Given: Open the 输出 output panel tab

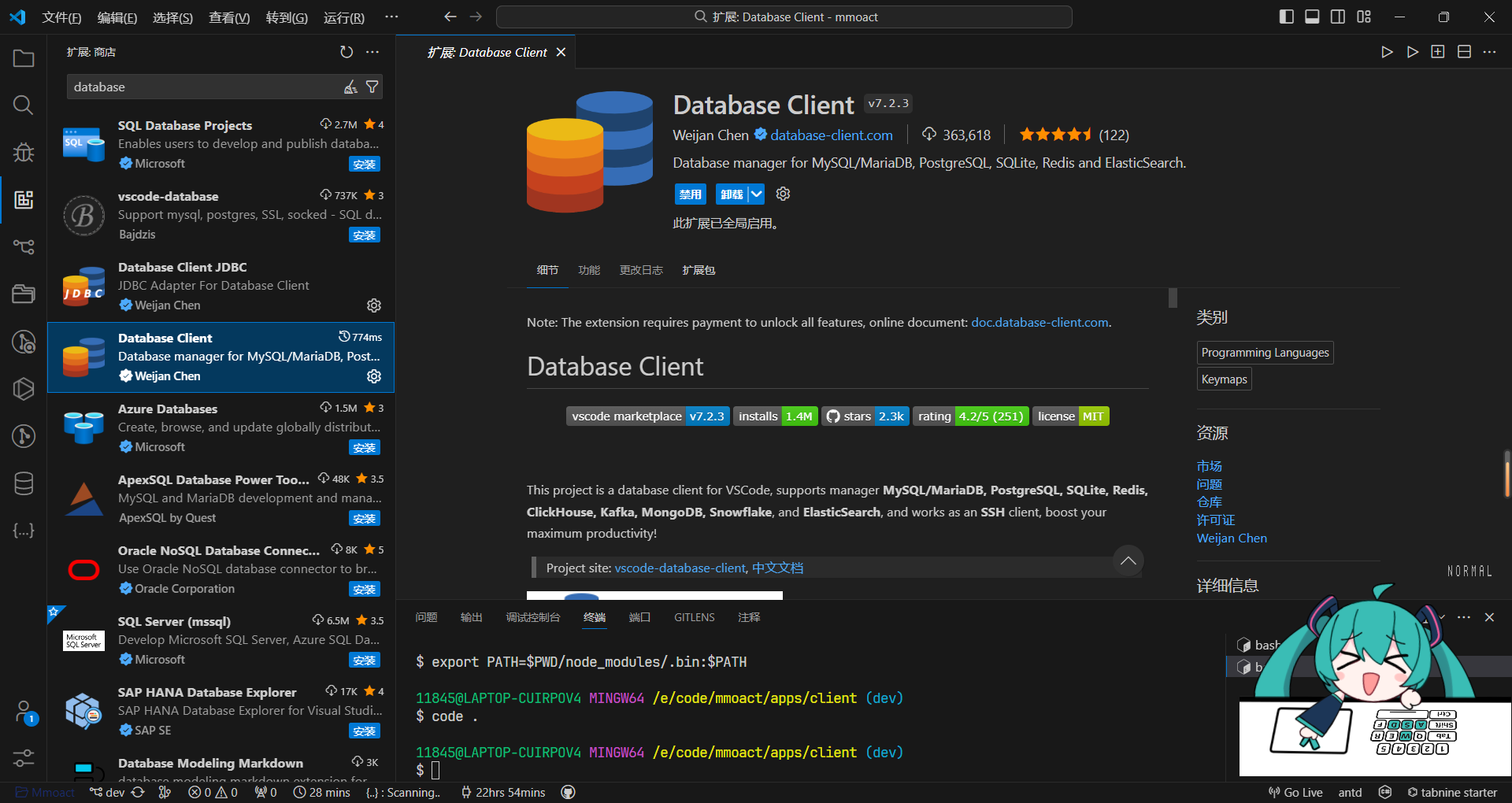Looking at the screenshot, I should click(471, 617).
